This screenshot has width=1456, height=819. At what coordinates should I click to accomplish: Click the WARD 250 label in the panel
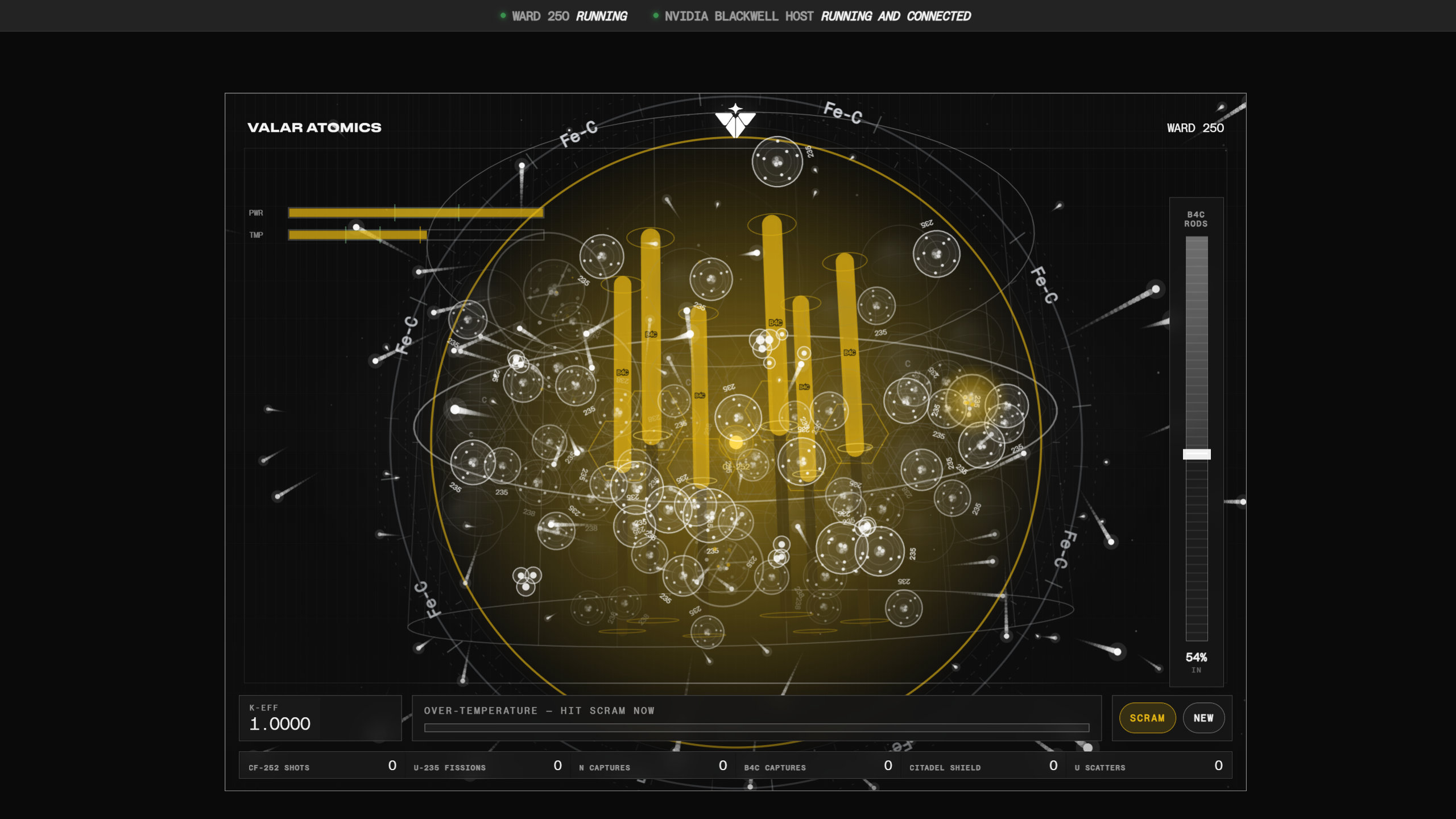[x=1195, y=128]
